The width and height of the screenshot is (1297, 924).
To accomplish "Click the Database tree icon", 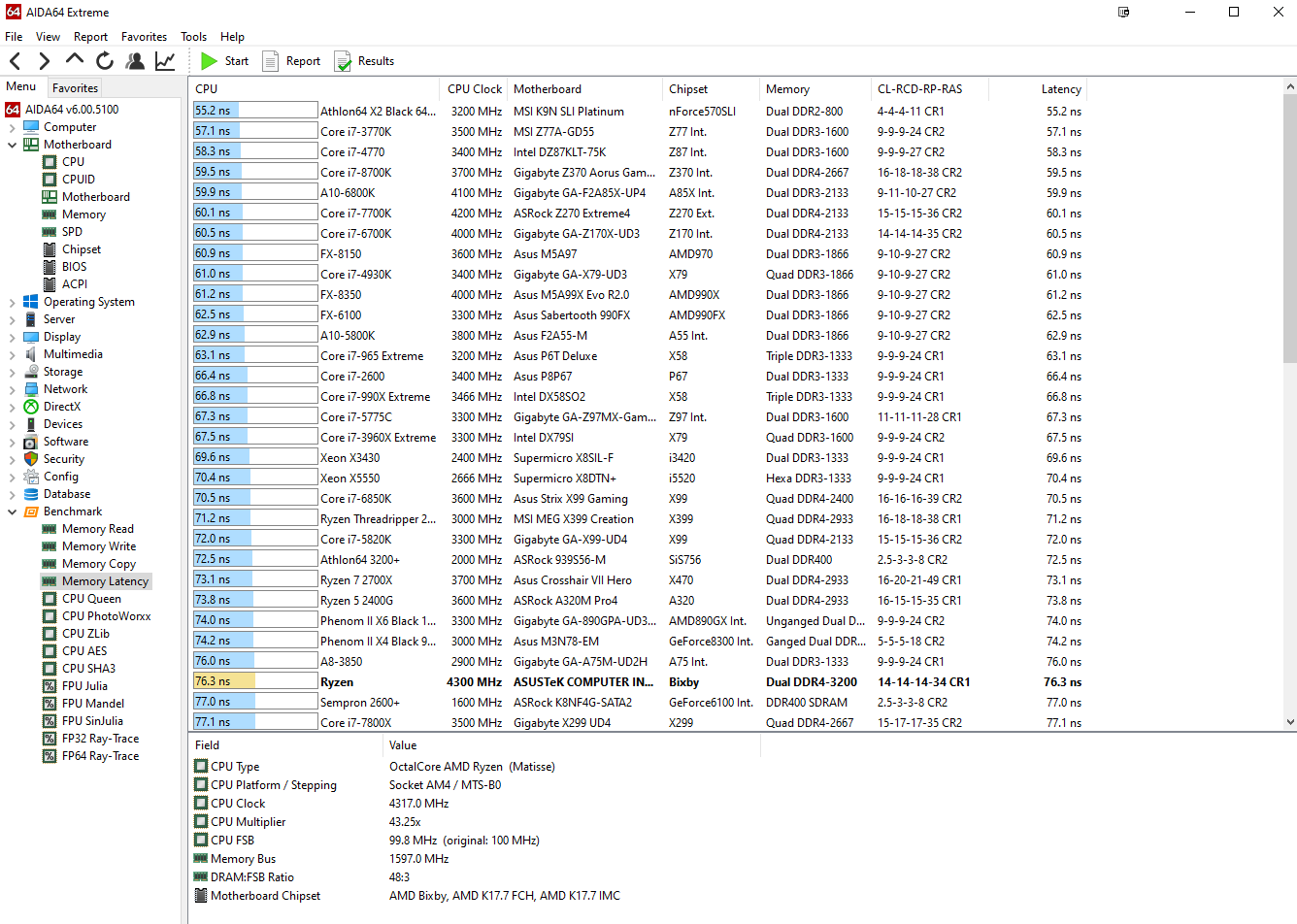I will tap(31, 494).
